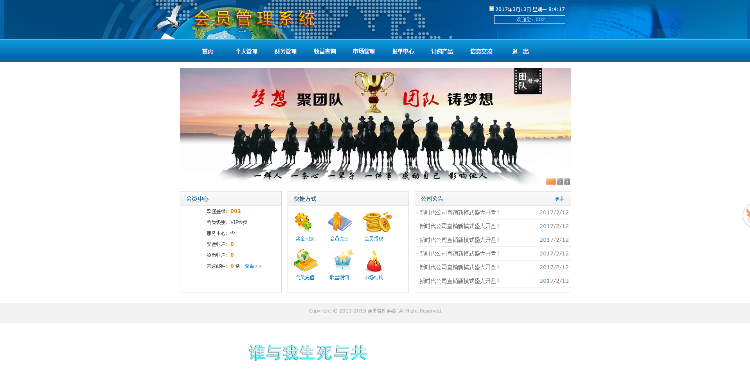The height and width of the screenshot is (372, 750).
Task: Click the floating orange widget at right edge
Action: pos(746,215)
